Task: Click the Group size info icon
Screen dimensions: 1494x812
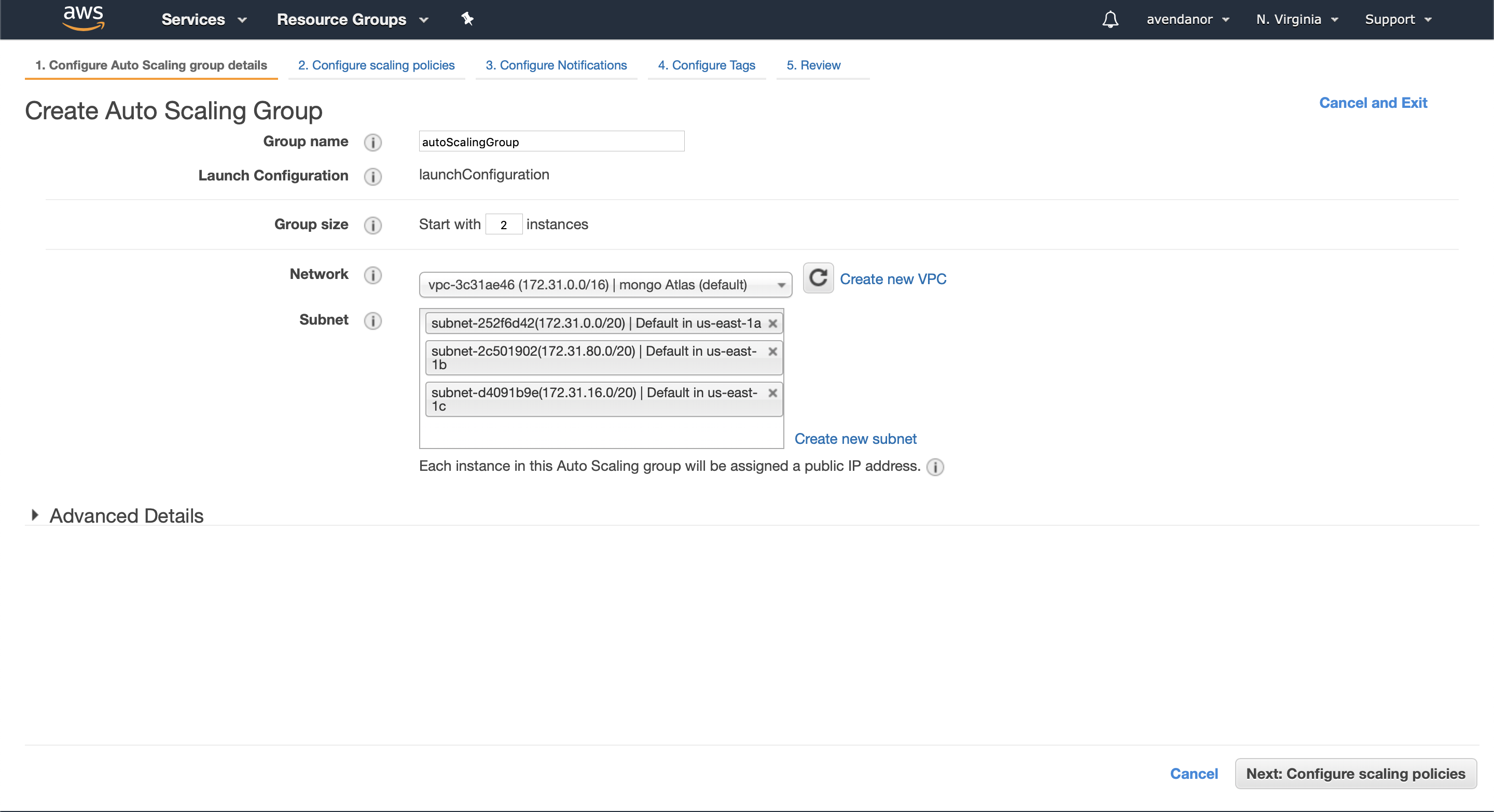Action: (x=373, y=225)
